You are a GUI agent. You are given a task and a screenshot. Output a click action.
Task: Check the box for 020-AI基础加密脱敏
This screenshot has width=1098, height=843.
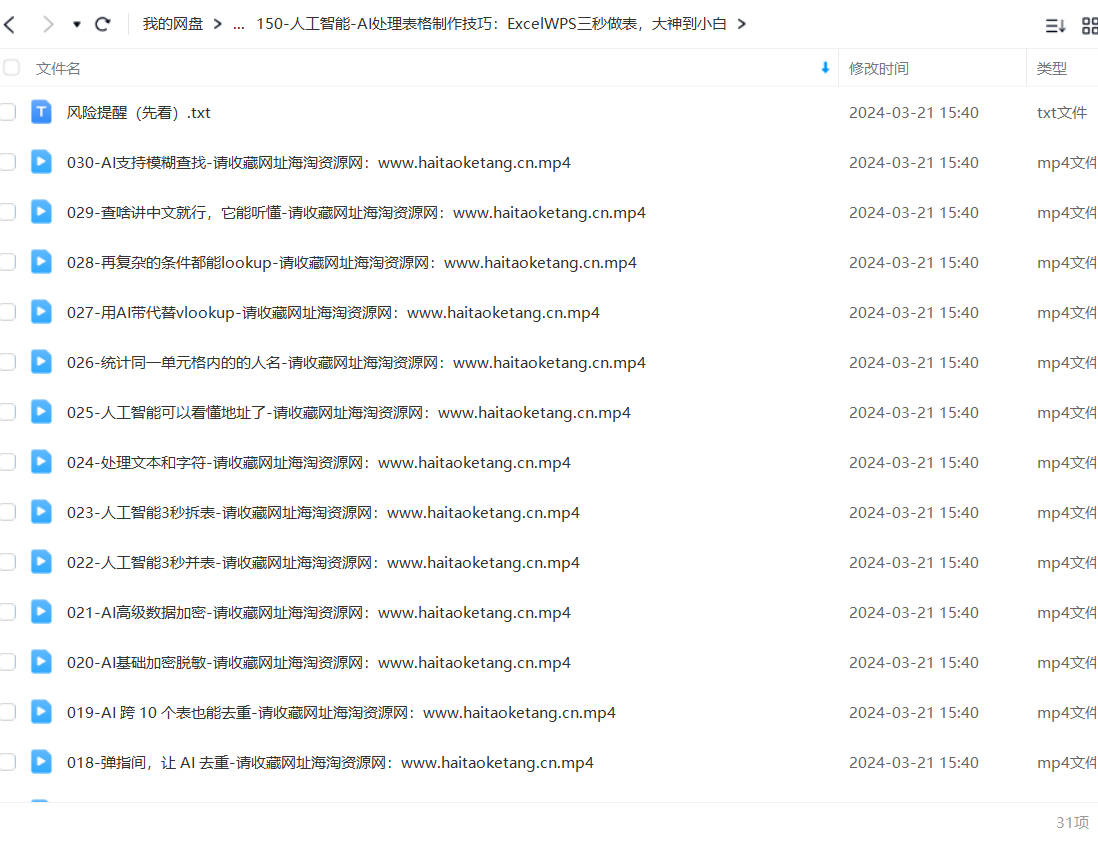coord(8,662)
